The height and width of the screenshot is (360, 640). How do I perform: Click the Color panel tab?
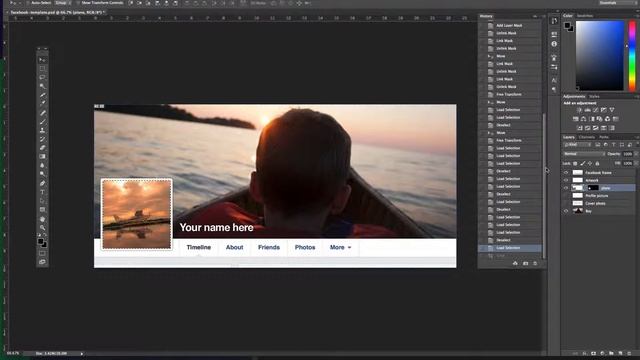[568, 16]
